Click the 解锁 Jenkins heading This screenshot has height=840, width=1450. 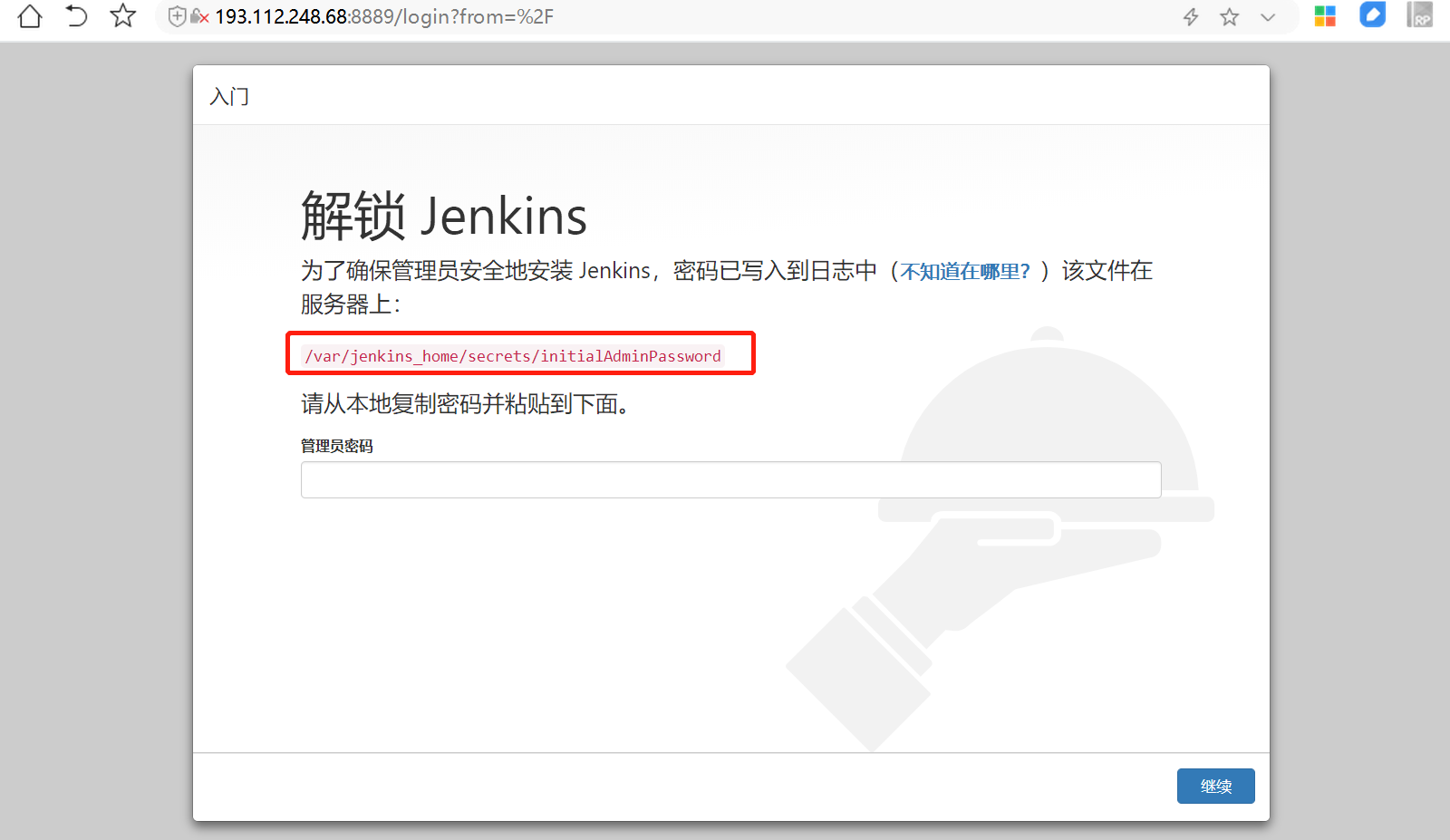[444, 216]
